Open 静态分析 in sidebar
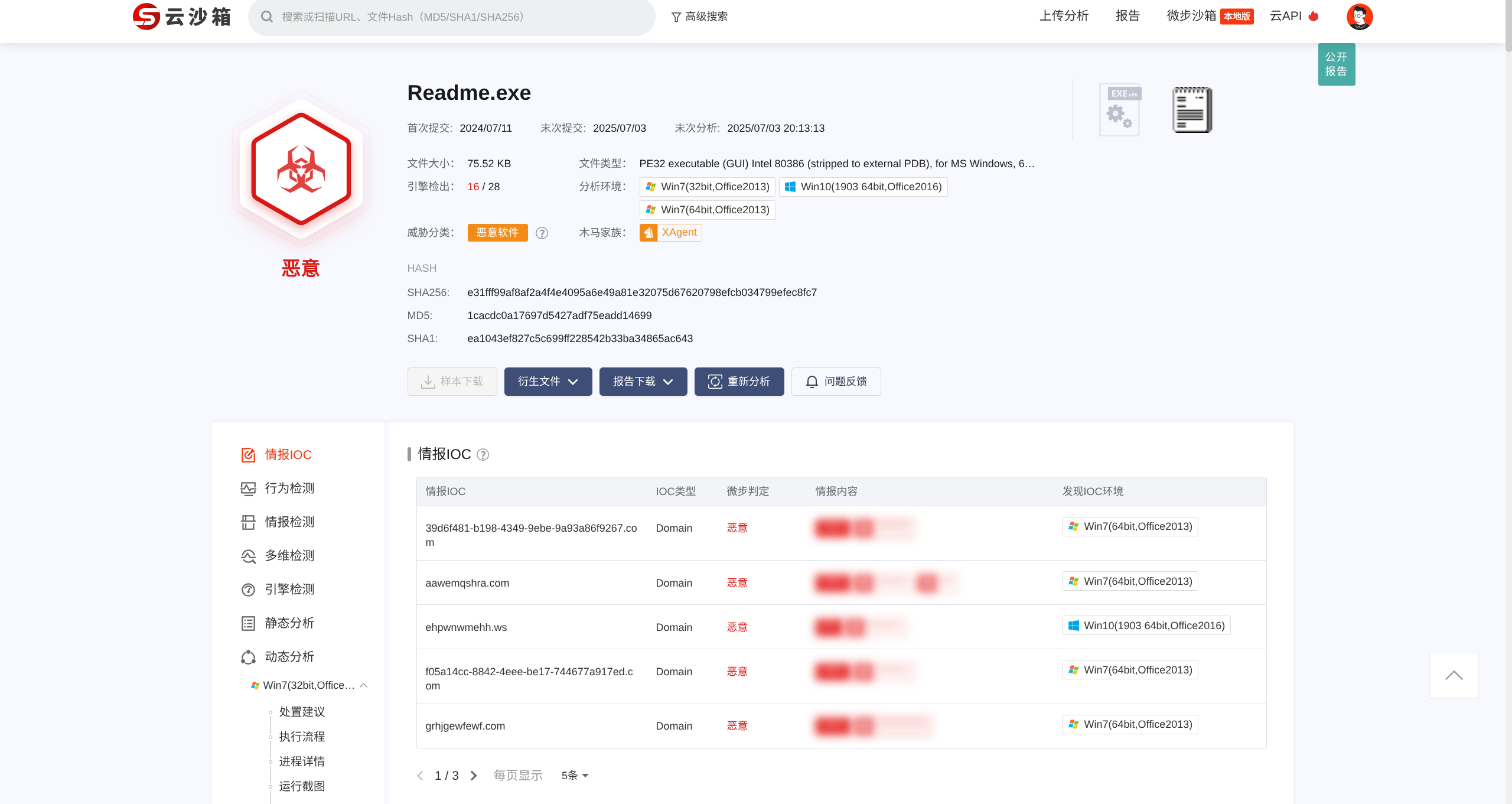The width and height of the screenshot is (1512, 804). pos(289,623)
